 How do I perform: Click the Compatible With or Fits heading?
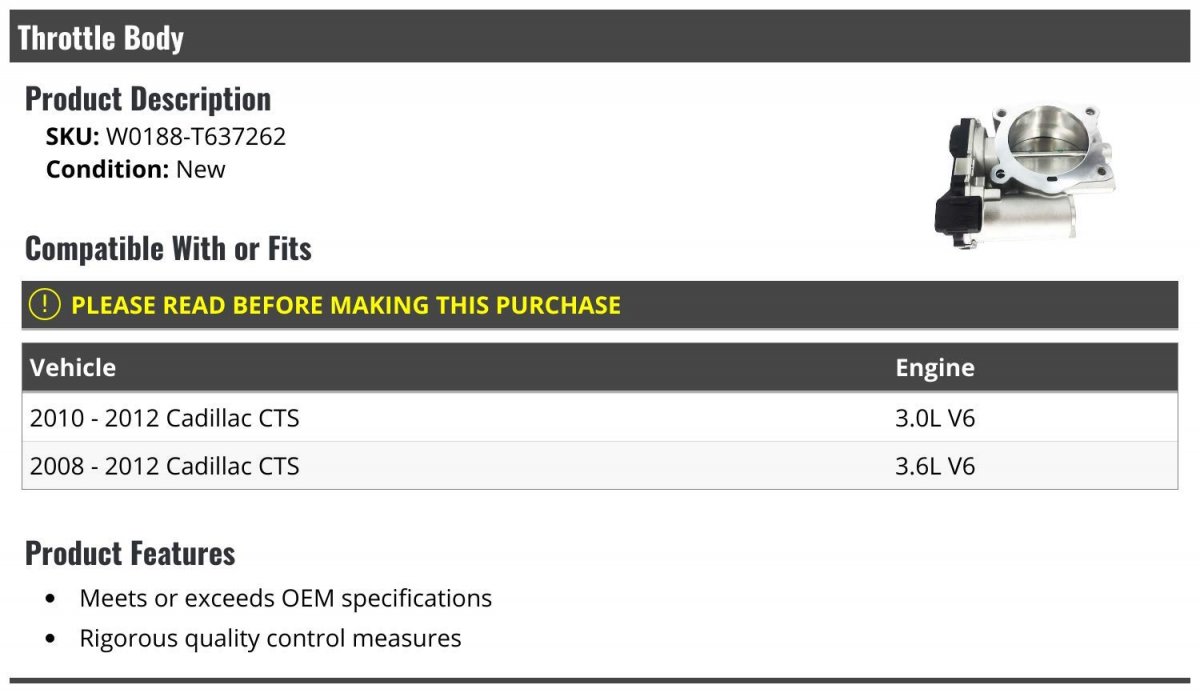[168, 248]
